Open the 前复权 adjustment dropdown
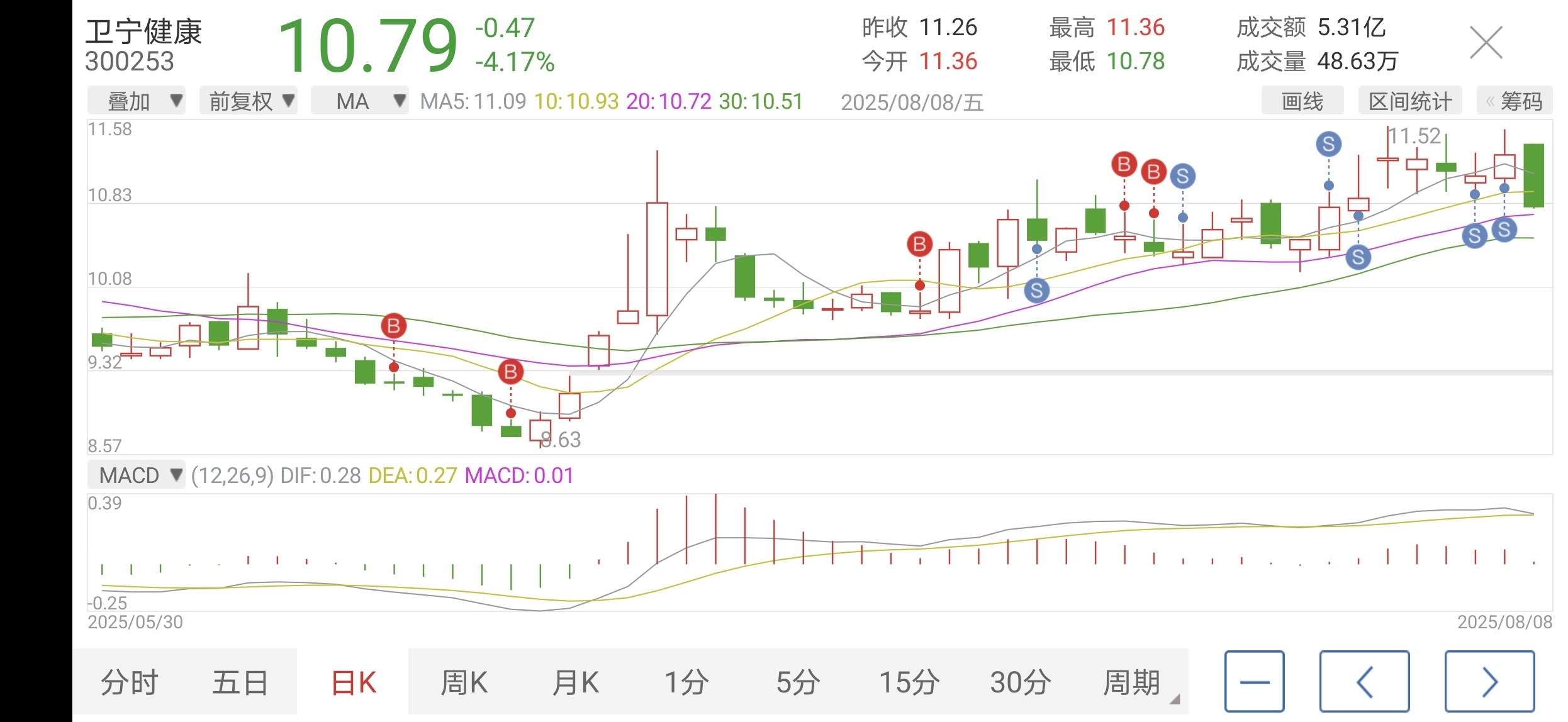The image size is (1568, 722). point(249,101)
